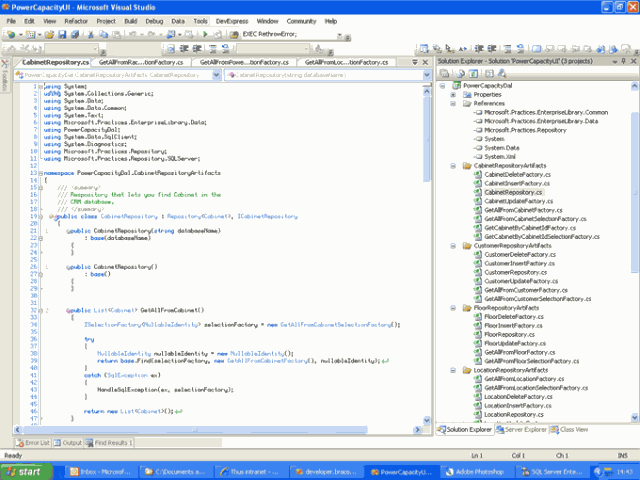640x480 pixels.
Task: Expand the References node toggle
Action: coord(453,104)
